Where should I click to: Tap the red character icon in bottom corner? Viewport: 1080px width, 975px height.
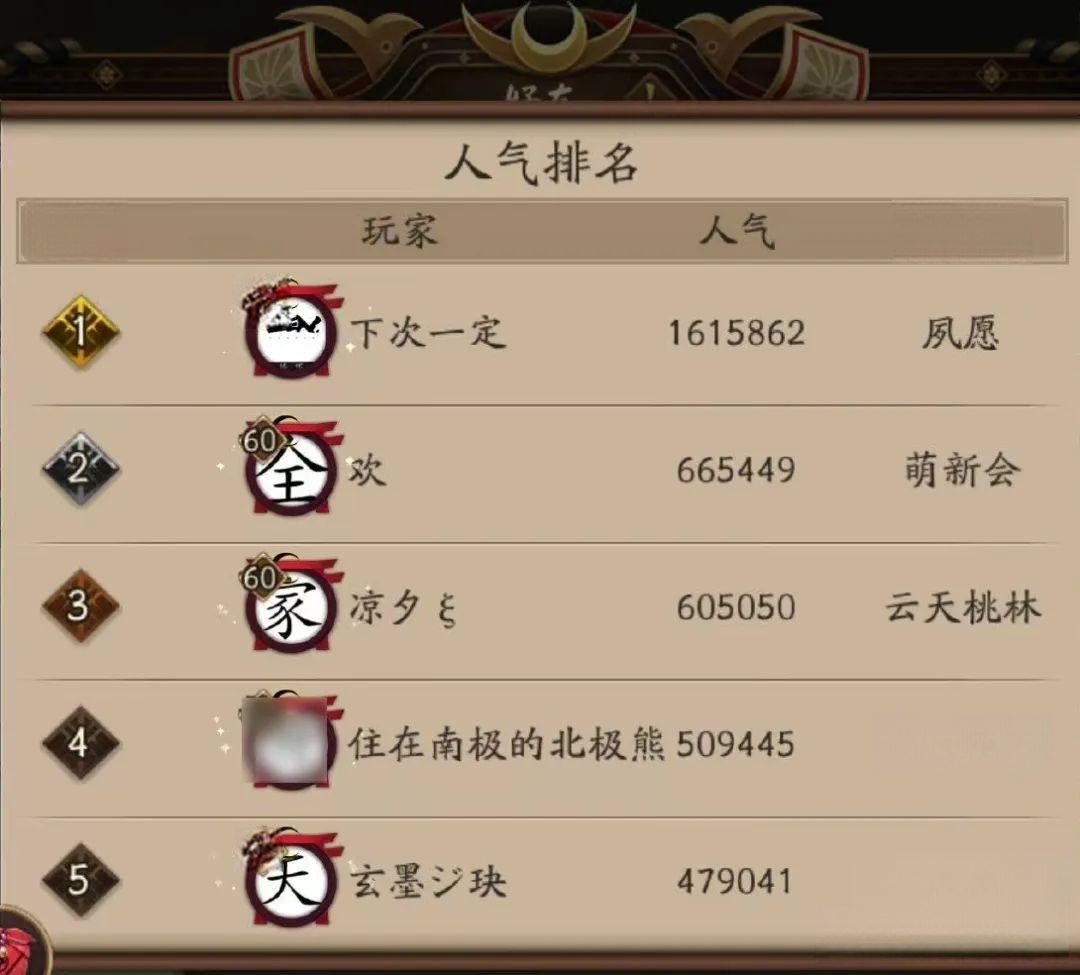click(22, 942)
